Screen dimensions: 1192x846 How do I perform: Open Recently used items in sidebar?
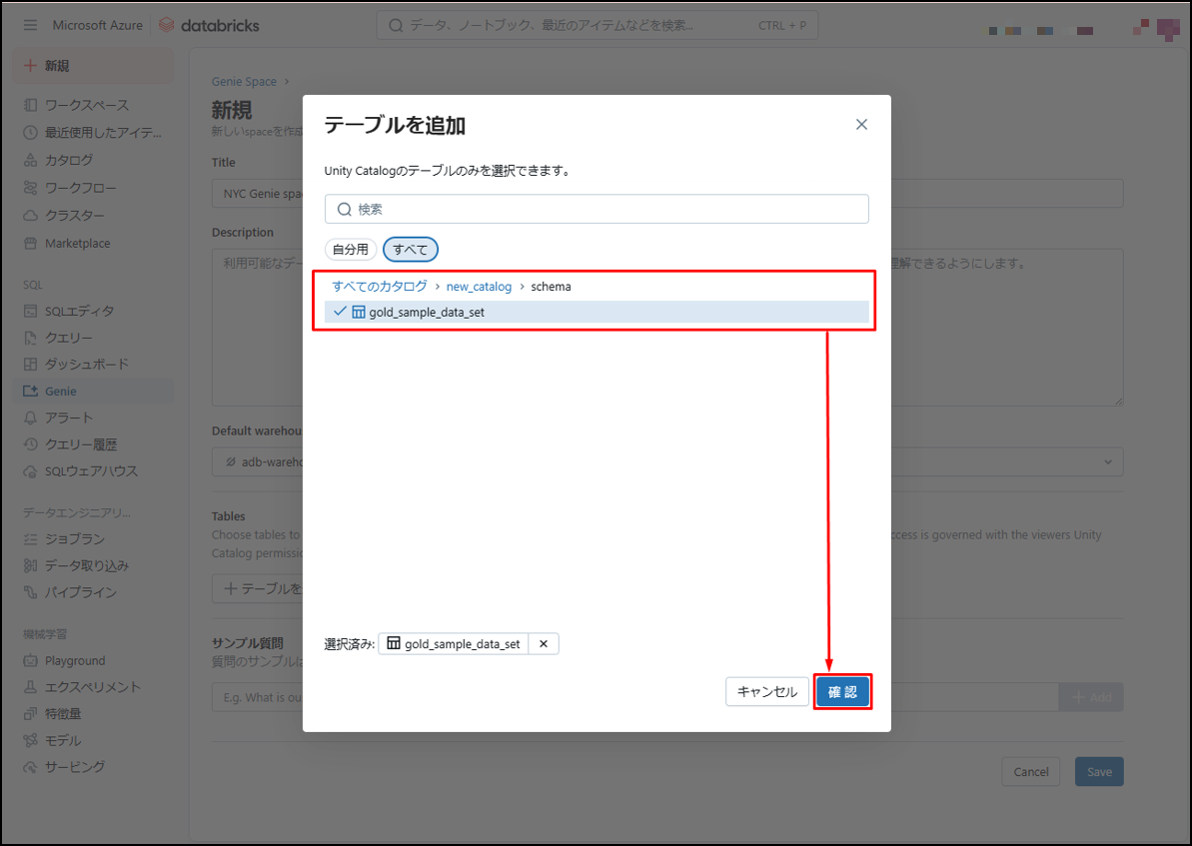(94, 132)
